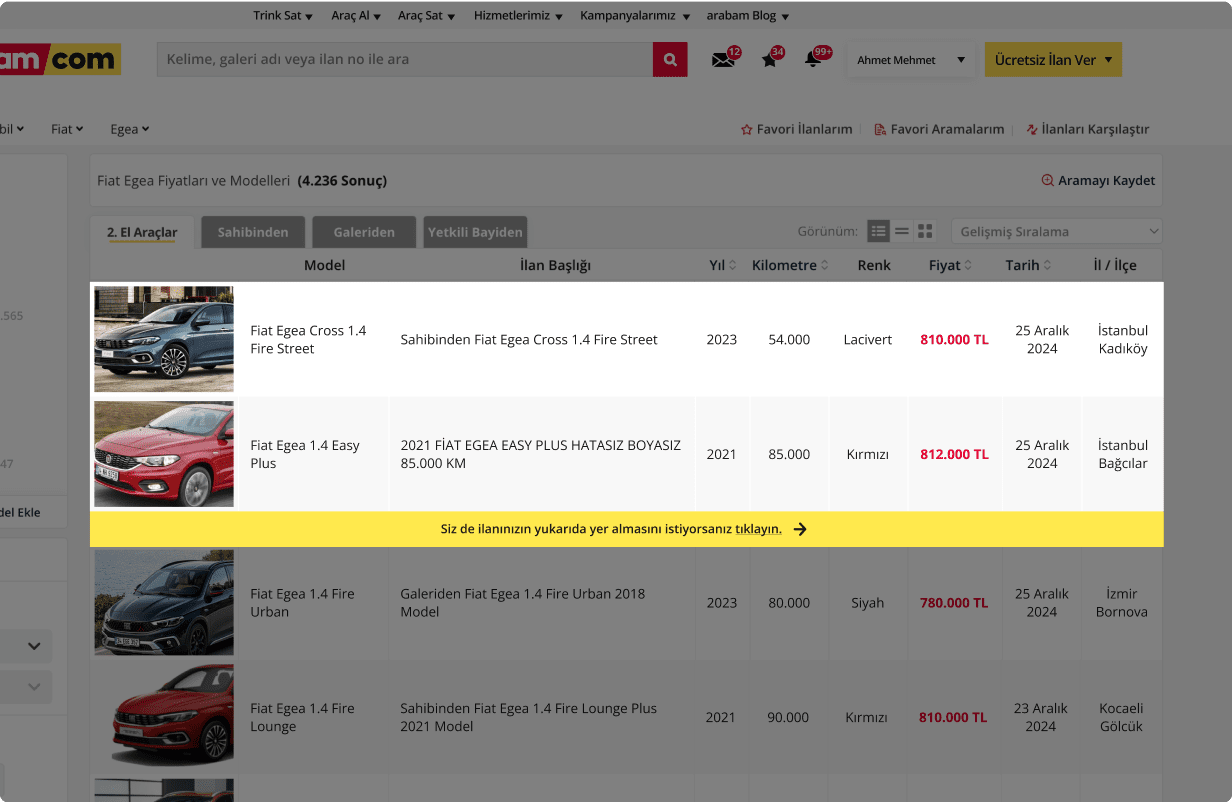Click the İlan Başlığı column header

(555, 266)
